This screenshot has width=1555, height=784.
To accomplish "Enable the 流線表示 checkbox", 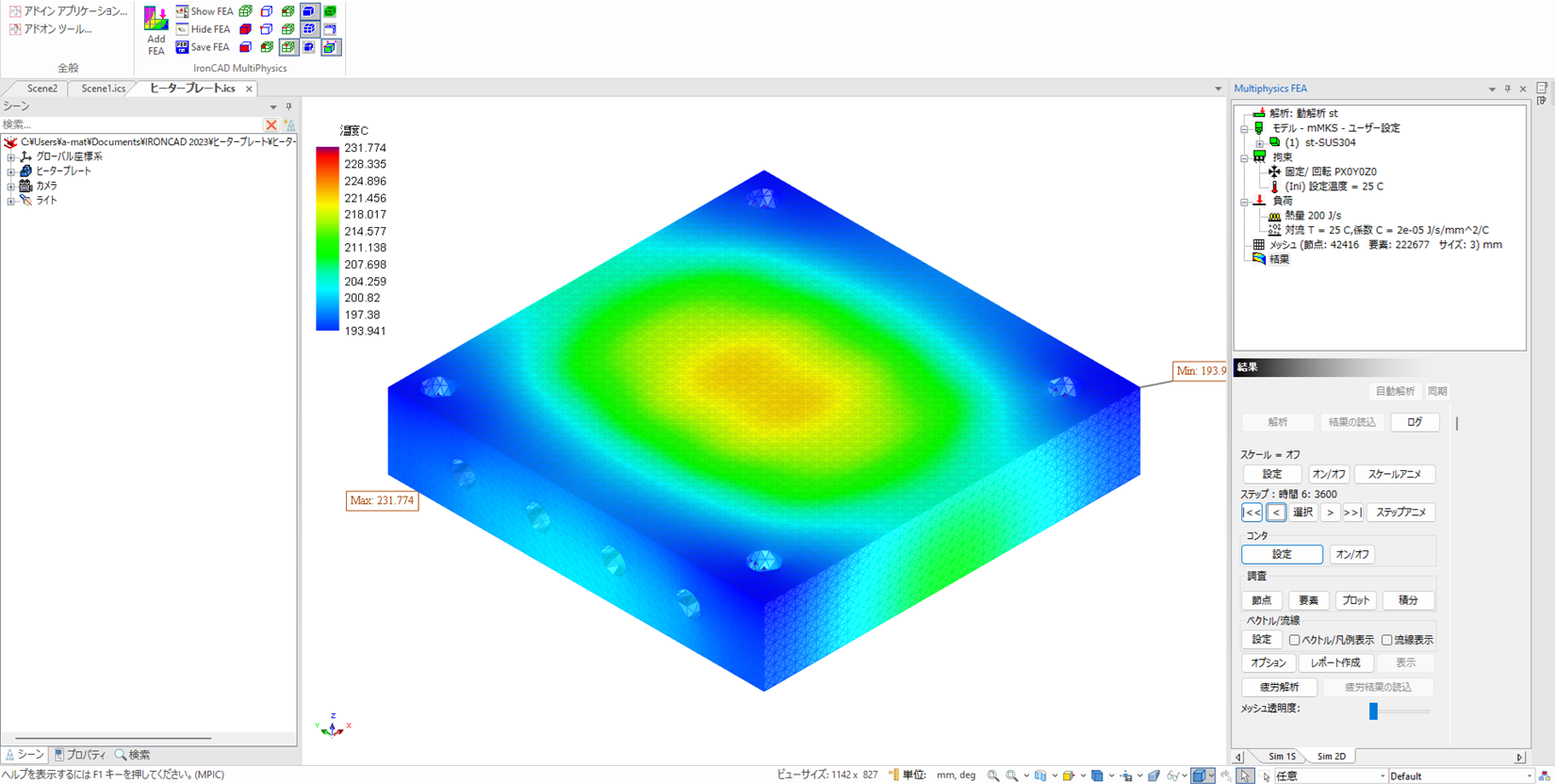I will click(x=1387, y=640).
